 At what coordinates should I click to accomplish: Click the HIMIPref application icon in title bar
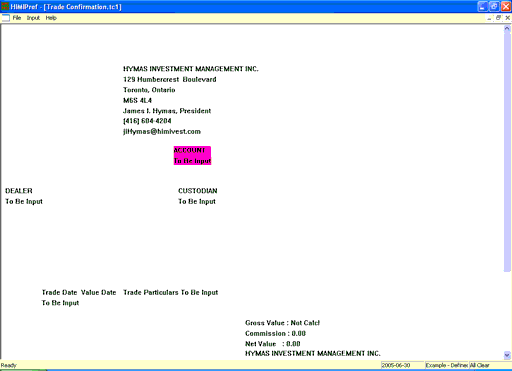click(x=5, y=6)
